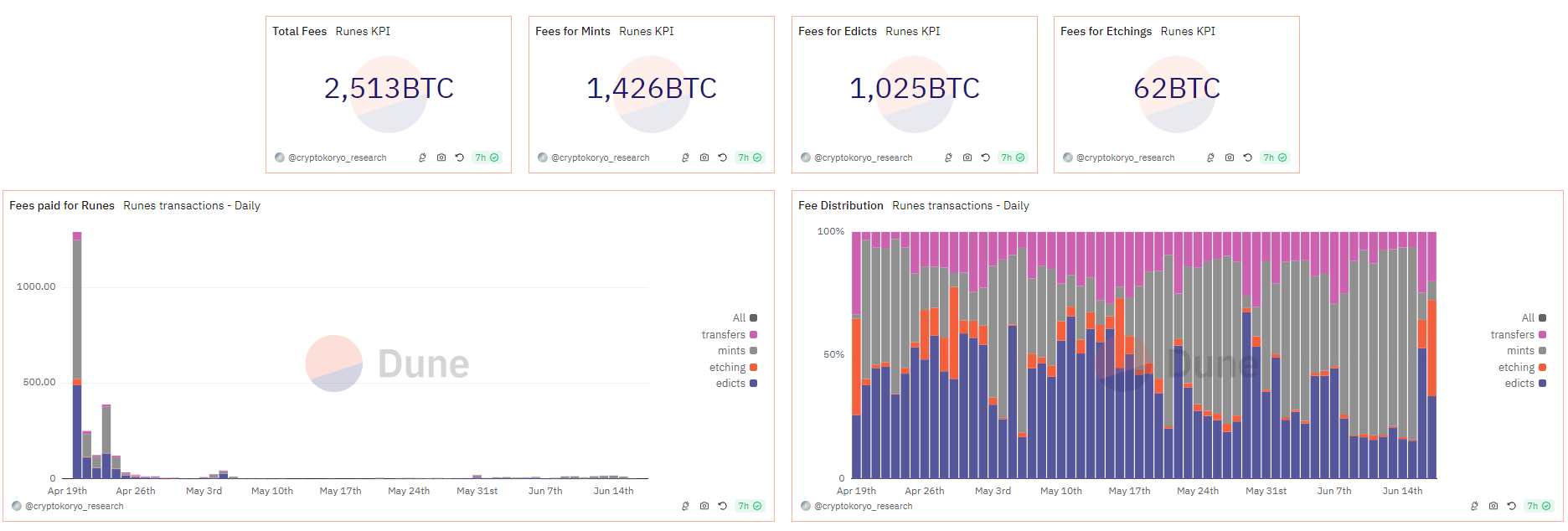Refresh the Fees for Mints card
1568x531 pixels.
pos(723,157)
